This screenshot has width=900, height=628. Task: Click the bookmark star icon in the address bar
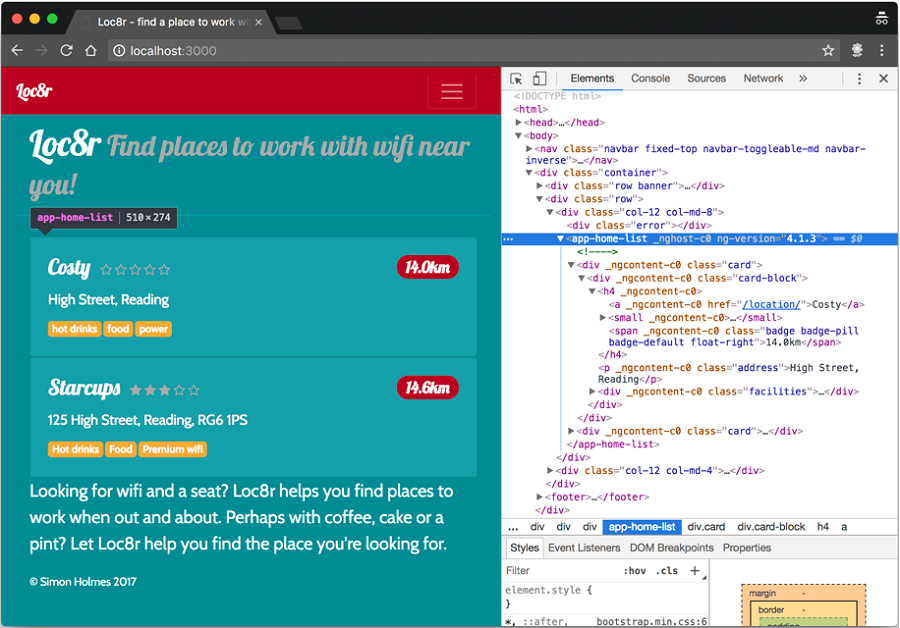pos(827,50)
